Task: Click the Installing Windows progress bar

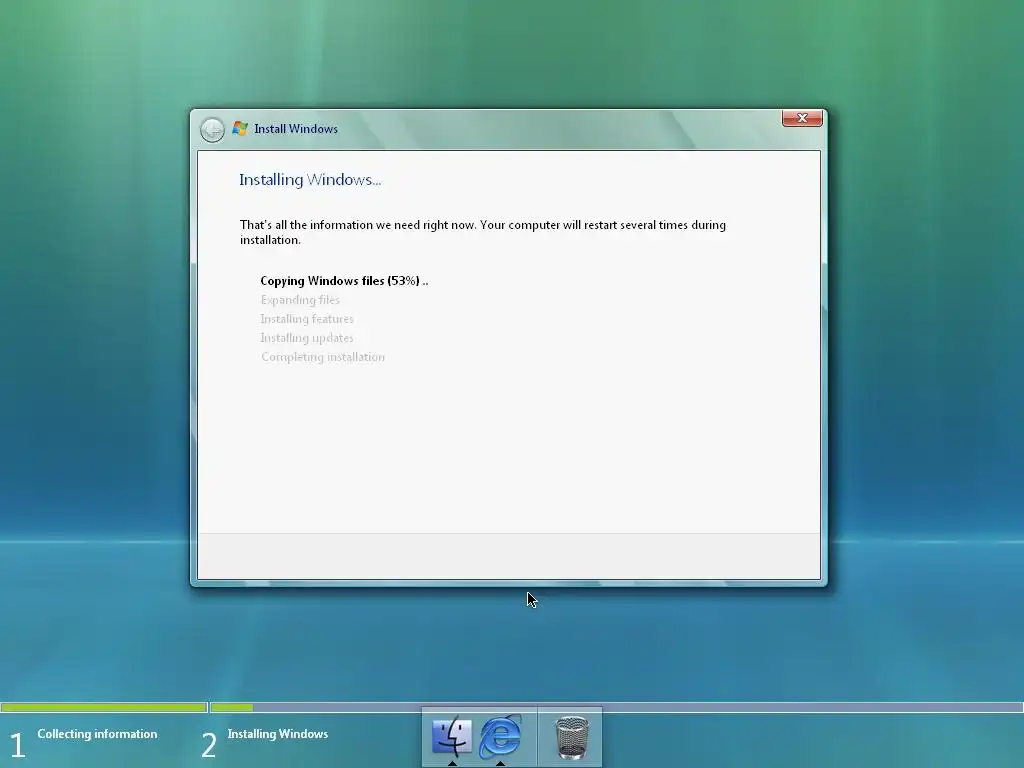Action: [x=616, y=707]
